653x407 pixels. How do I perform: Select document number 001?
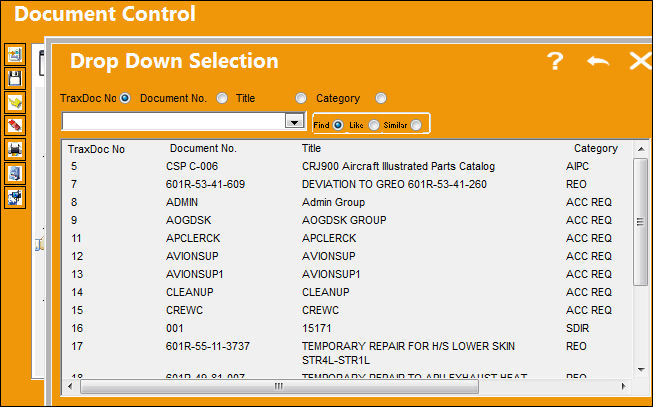[x=174, y=328]
